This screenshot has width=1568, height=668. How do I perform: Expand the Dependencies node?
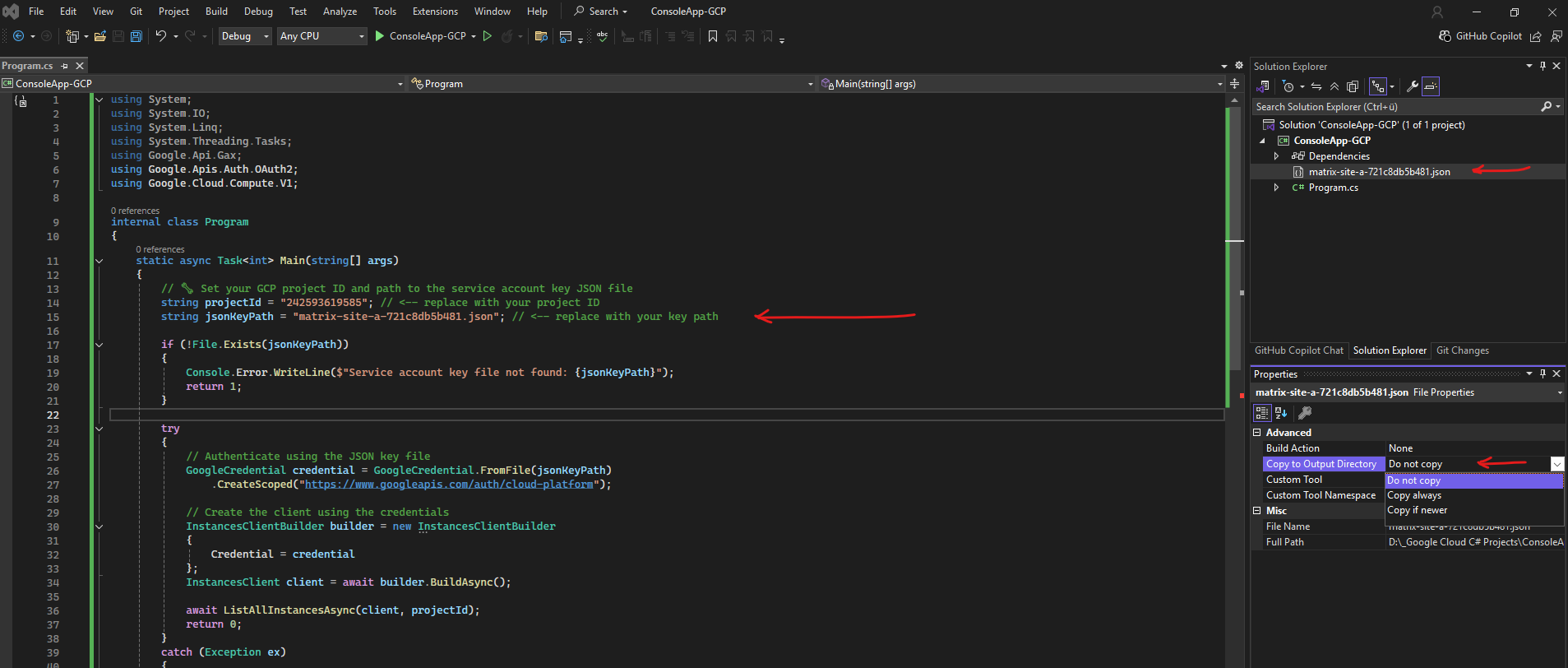[1276, 156]
